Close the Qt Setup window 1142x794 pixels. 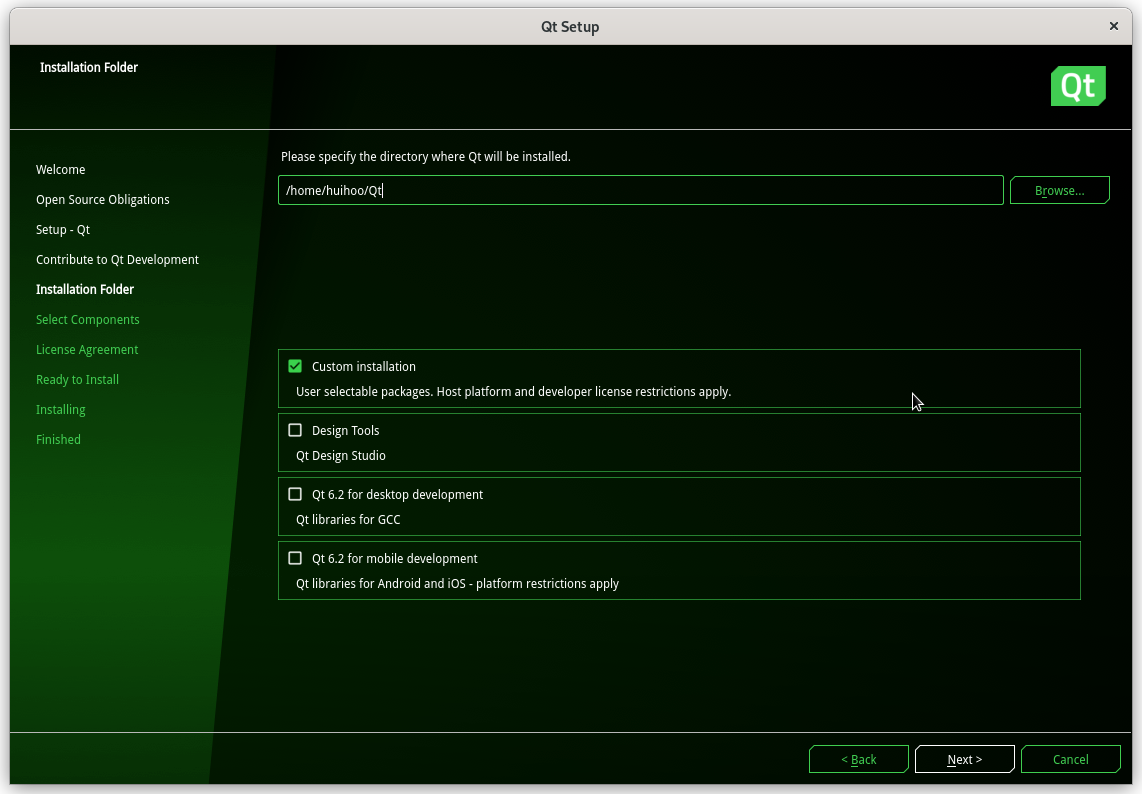click(x=1114, y=27)
